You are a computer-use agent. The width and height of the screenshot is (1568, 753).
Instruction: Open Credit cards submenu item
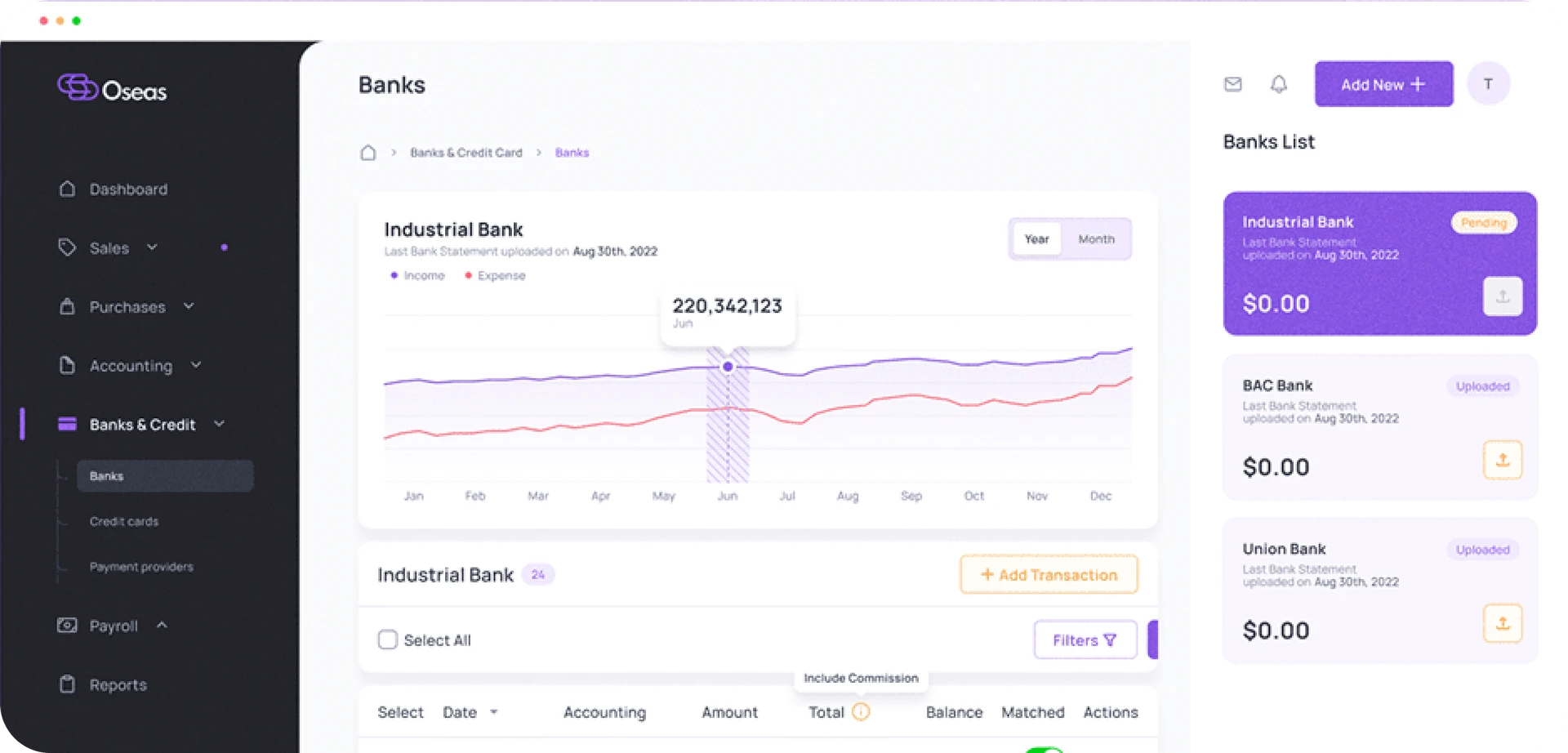pos(124,522)
